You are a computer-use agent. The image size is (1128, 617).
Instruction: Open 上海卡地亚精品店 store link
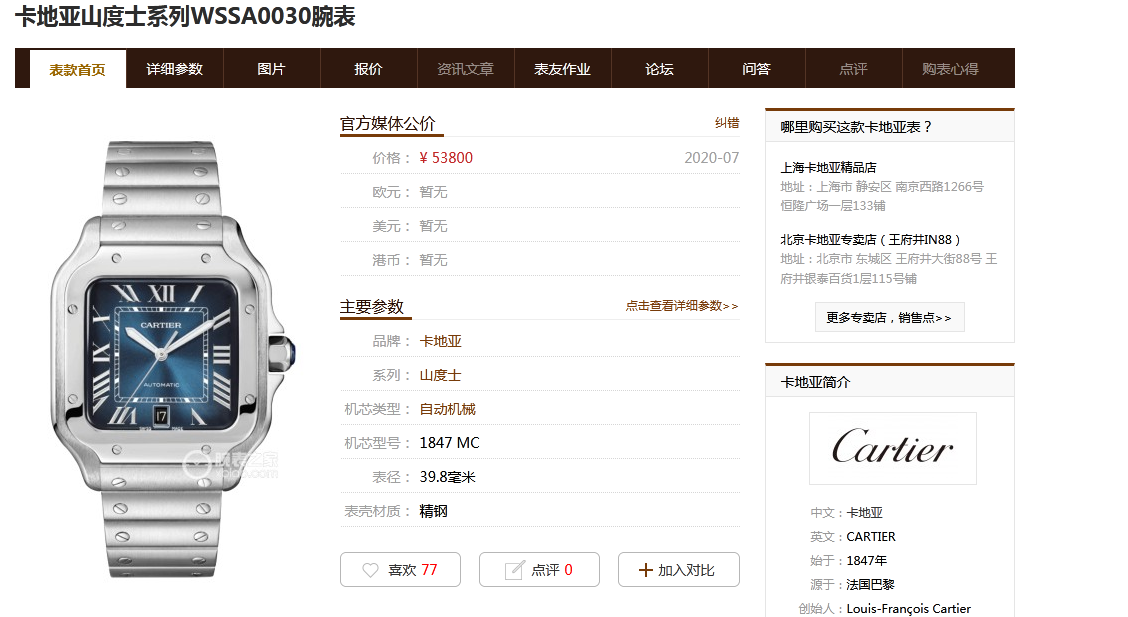(x=829, y=168)
